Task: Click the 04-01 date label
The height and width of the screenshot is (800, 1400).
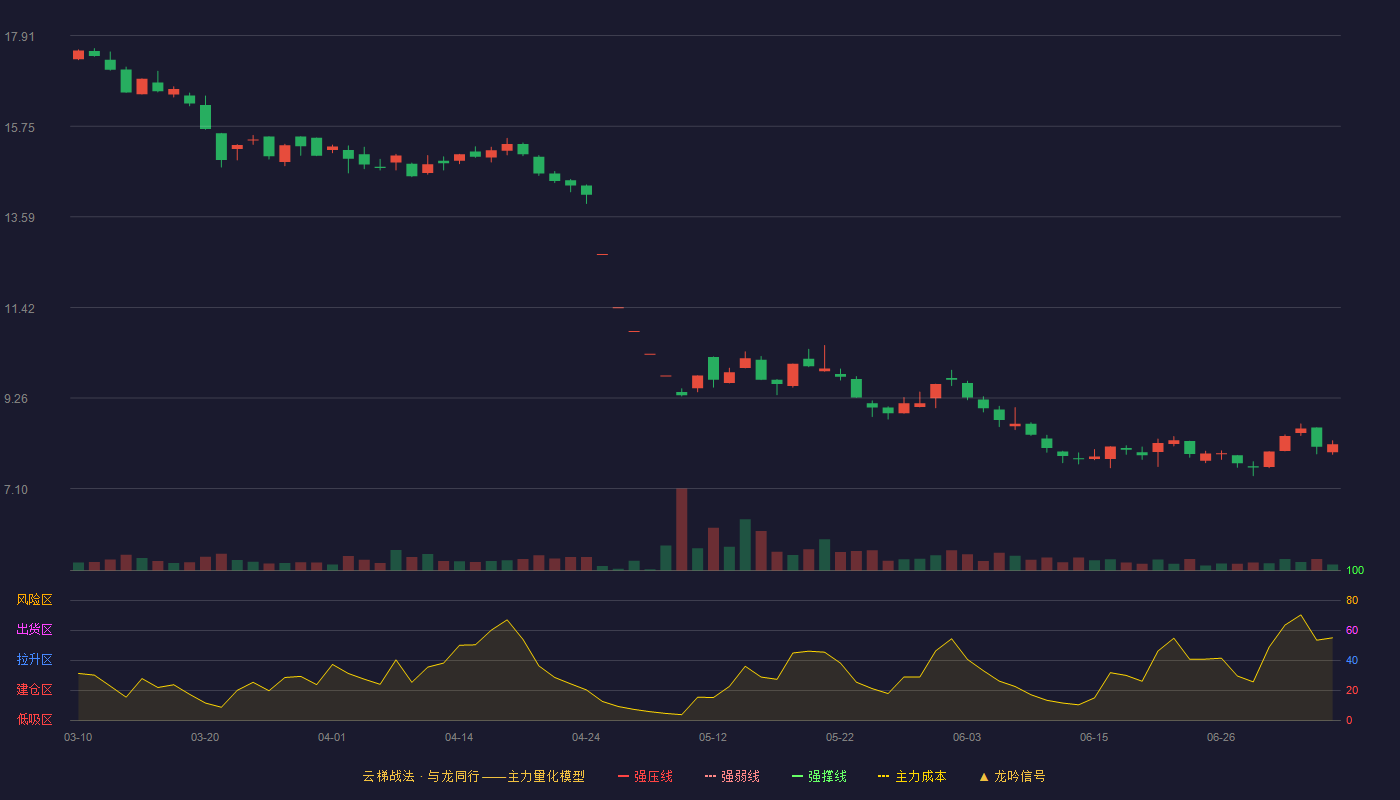Action: tap(332, 737)
